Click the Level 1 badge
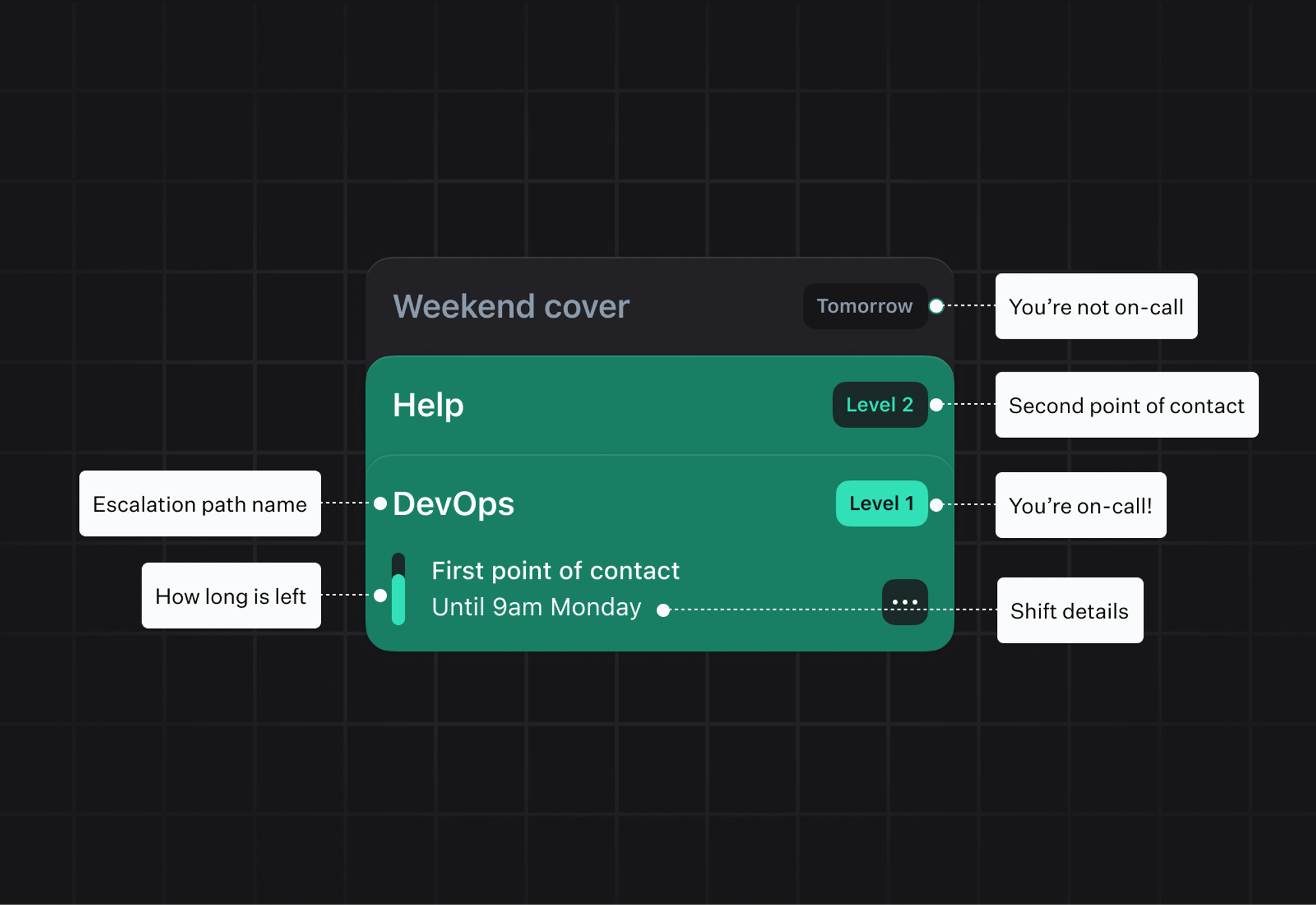The height and width of the screenshot is (905, 1316). (x=881, y=504)
